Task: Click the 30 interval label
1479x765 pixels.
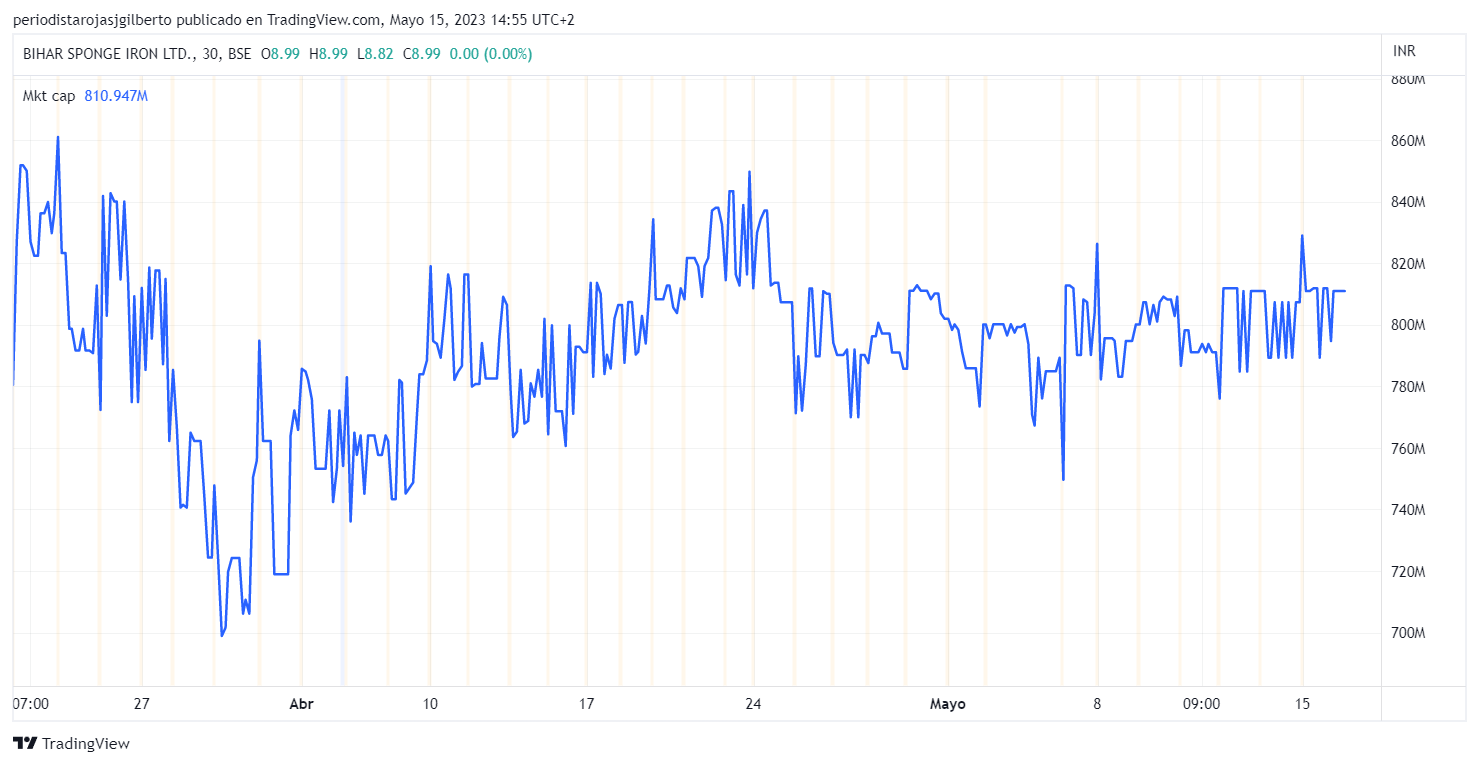Action: click(x=210, y=54)
